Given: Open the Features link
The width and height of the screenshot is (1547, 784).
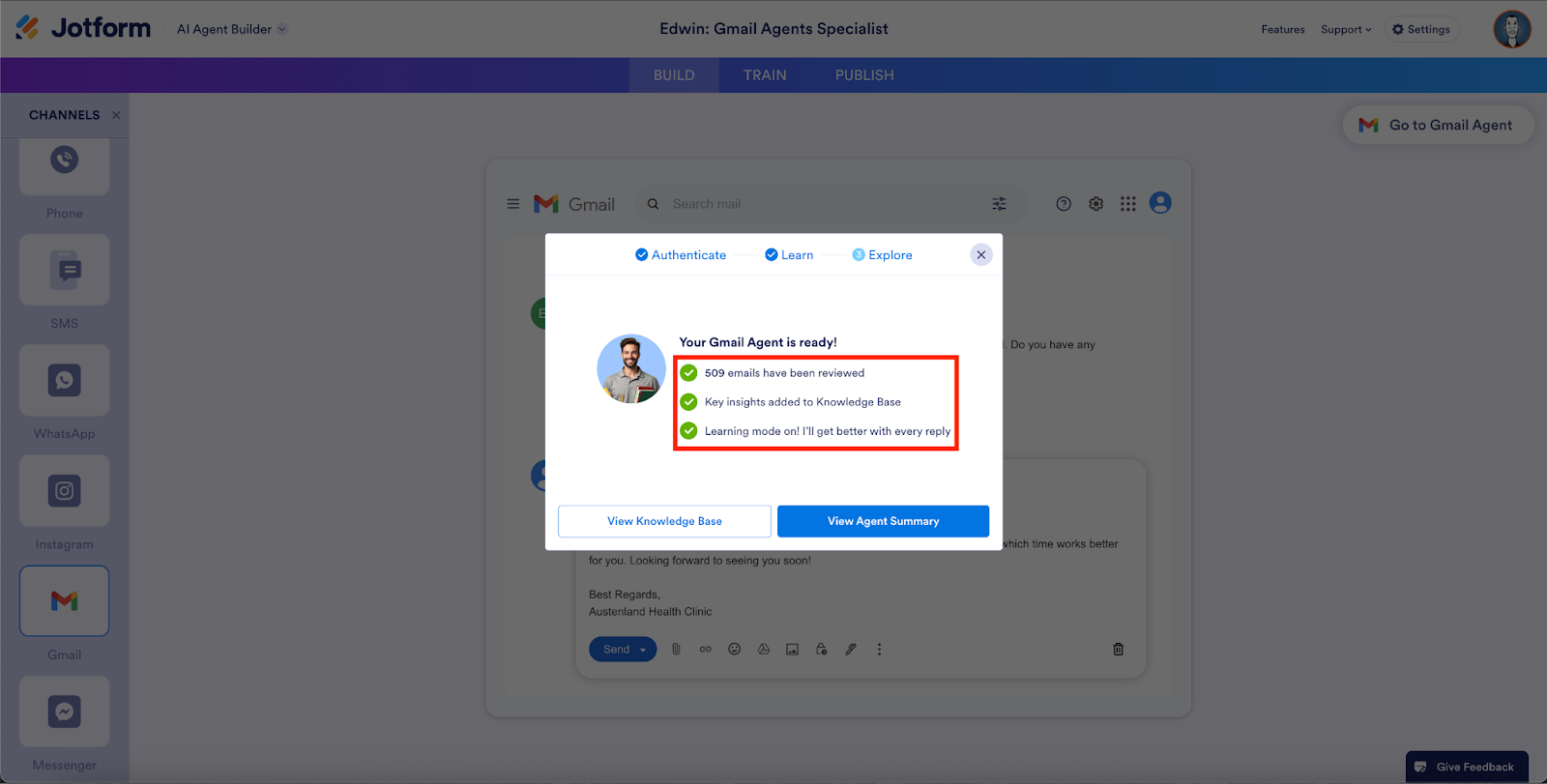Looking at the screenshot, I should click(x=1283, y=30).
